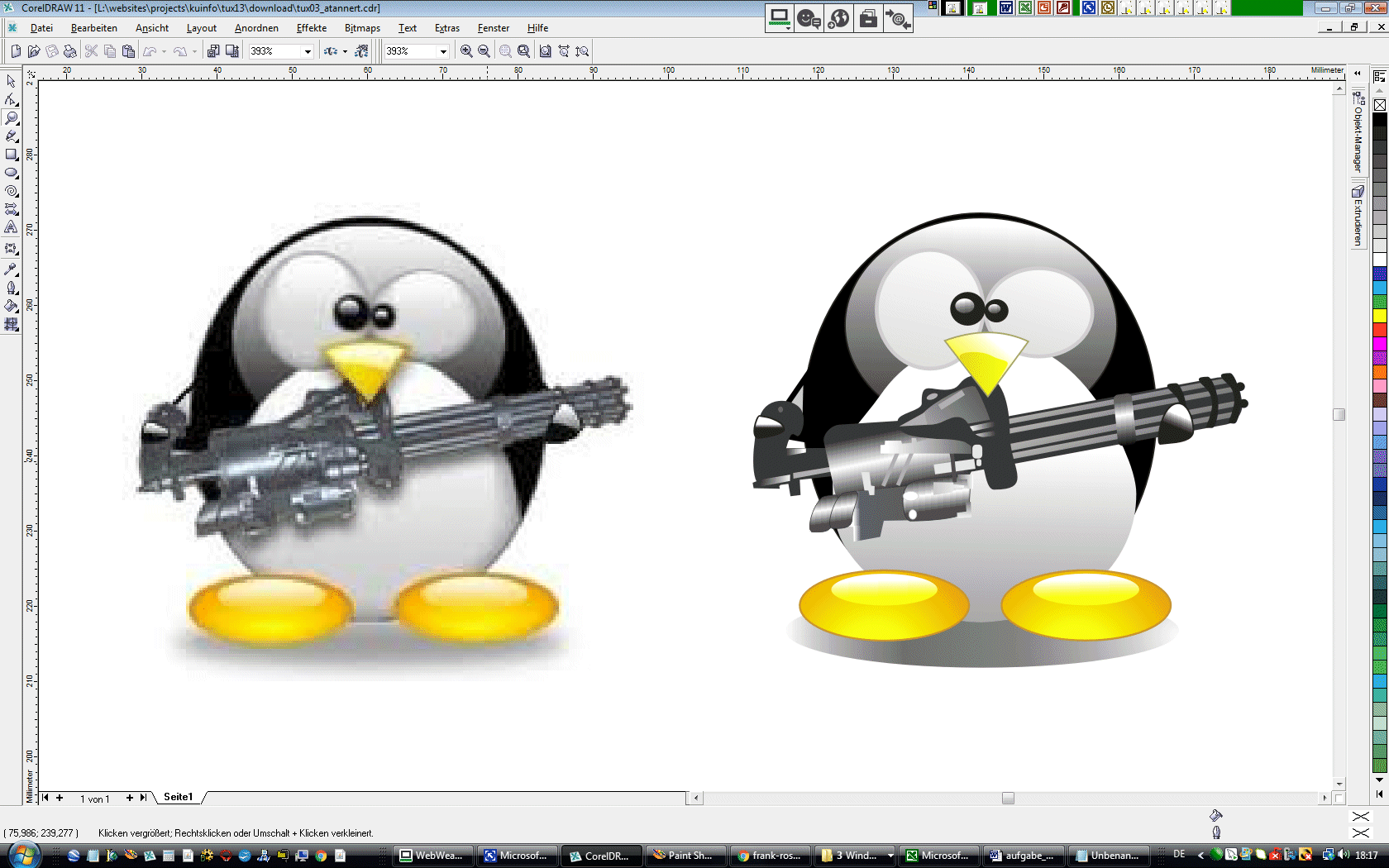Pick the red color swatch in palette
The width and height of the screenshot is (1389, 868).
1379,330
